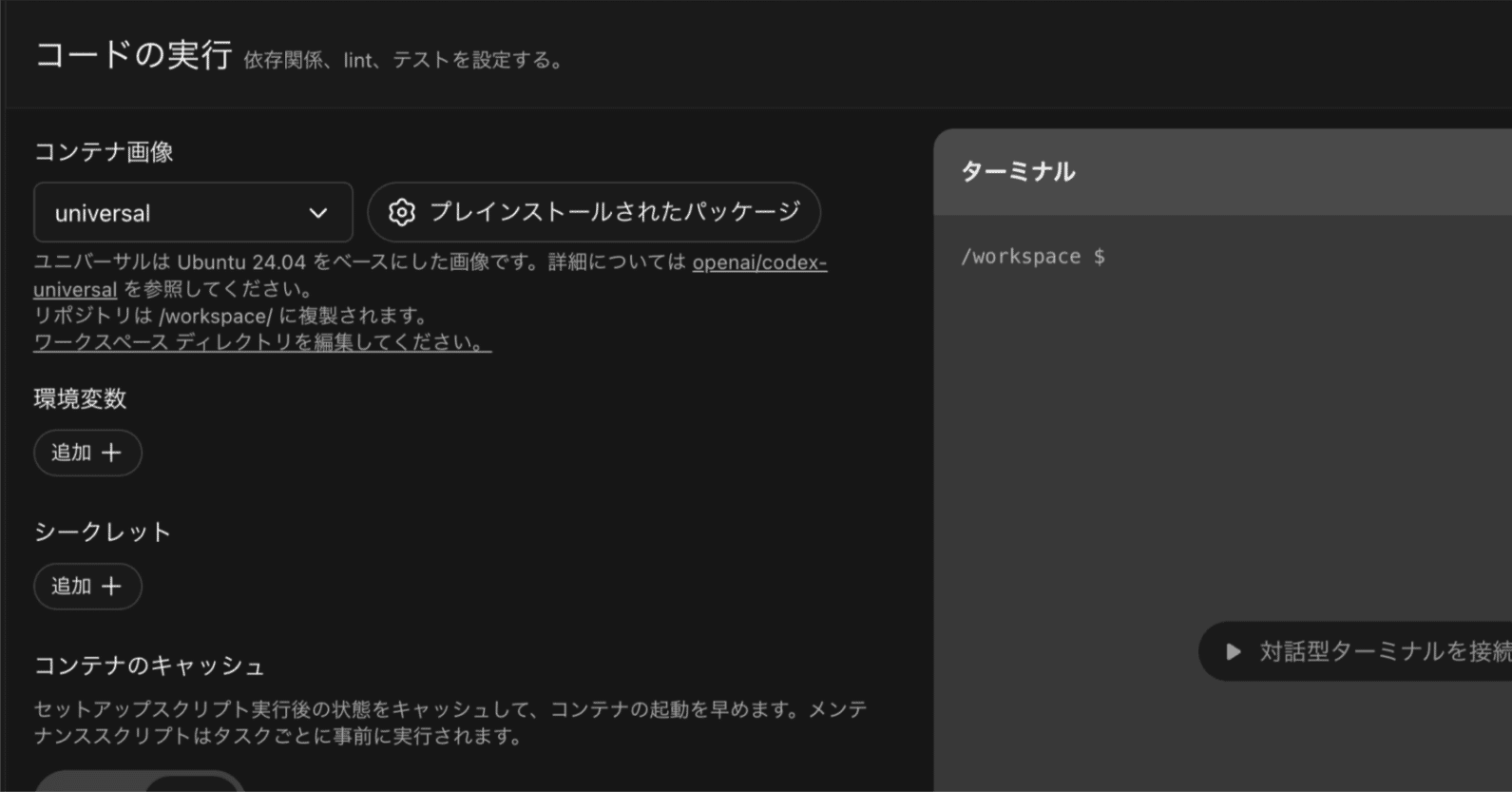
Task: Click the play icon beside 対話型ターミナル
Action: 1234,651
